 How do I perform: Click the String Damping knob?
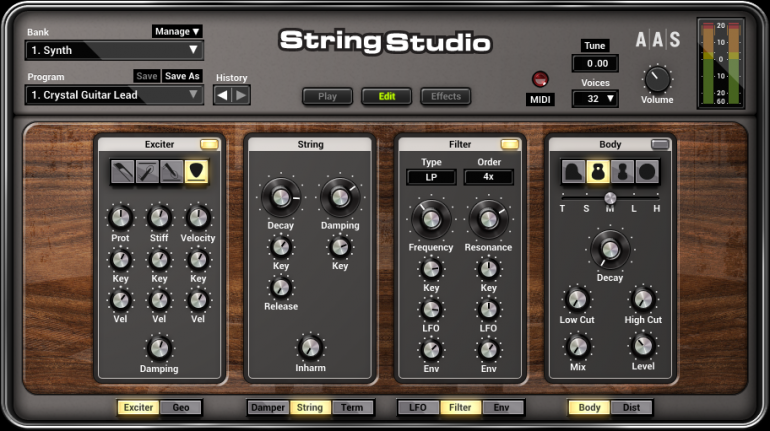pos(340,197)
